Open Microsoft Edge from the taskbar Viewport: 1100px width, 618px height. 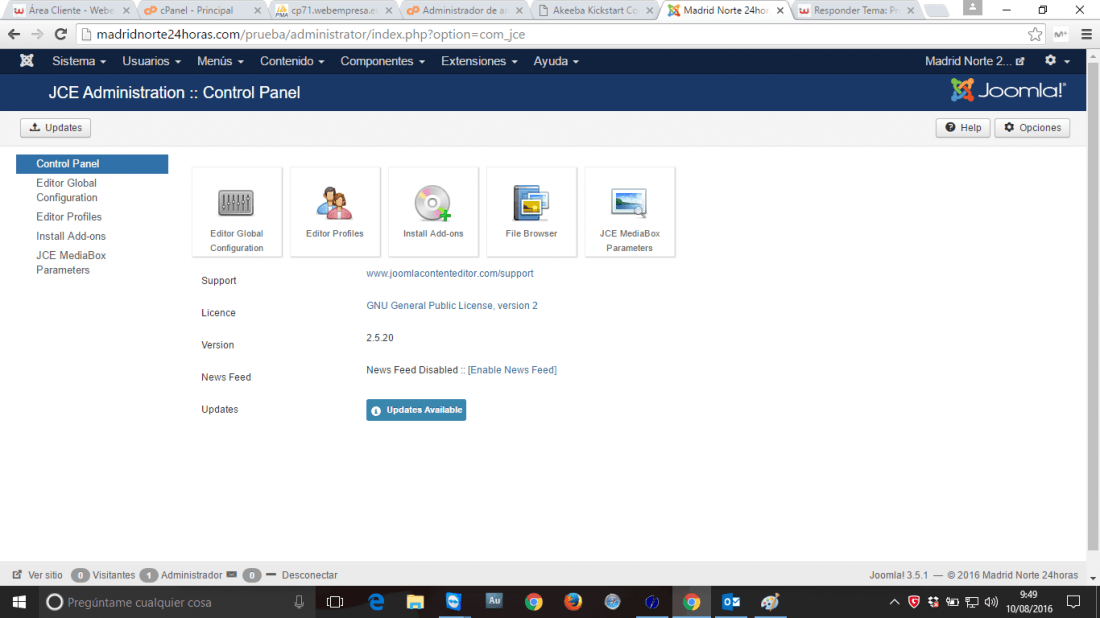(377, 602)
